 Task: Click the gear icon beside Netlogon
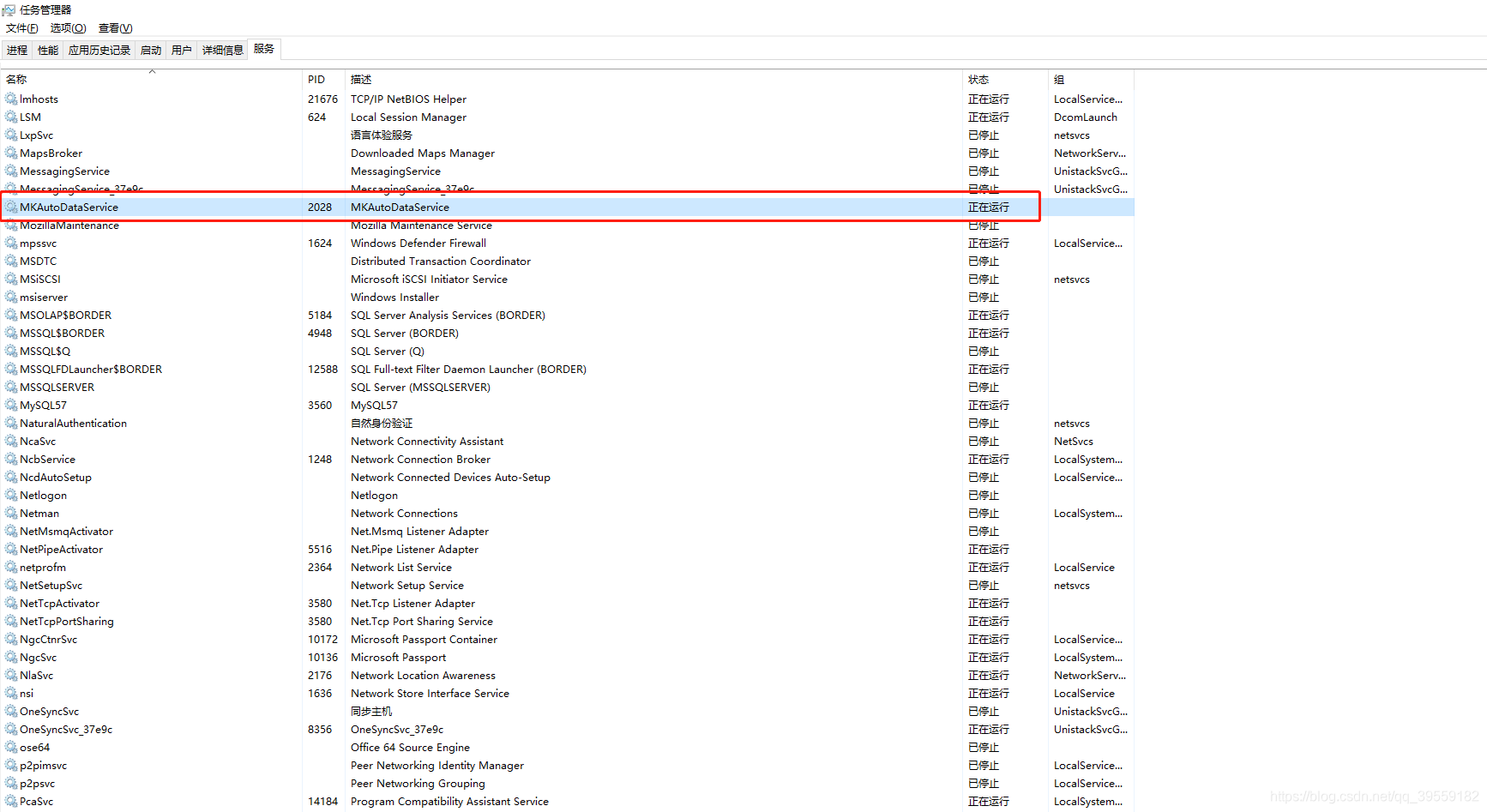pyautogui.click(x=11, y=495)
